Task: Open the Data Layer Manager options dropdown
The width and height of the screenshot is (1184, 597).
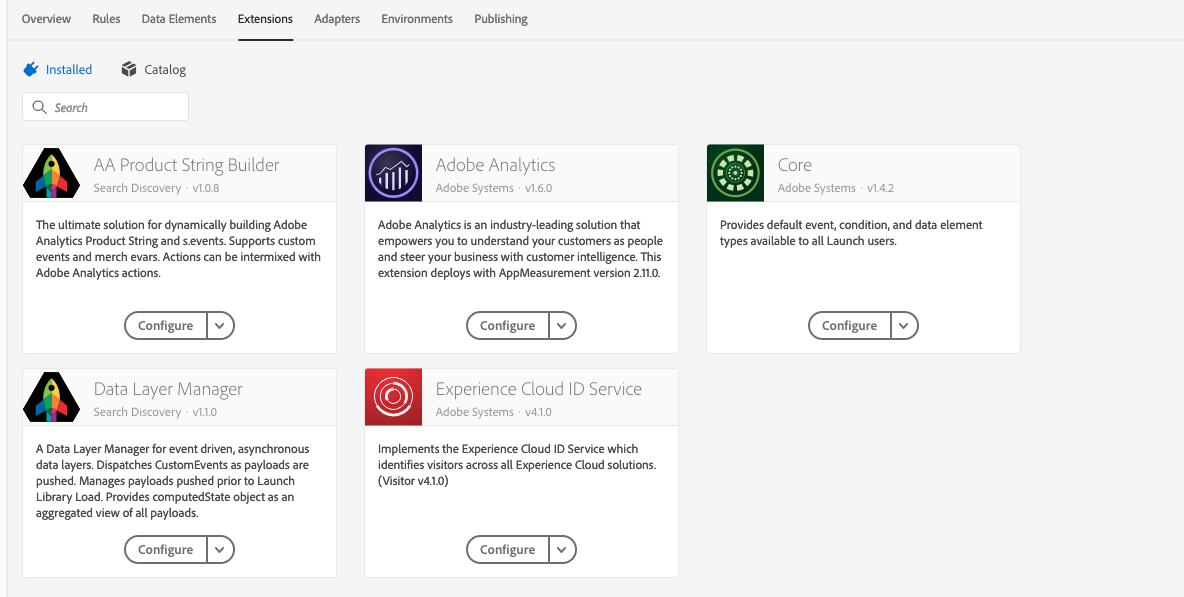Action: pyautogui.click(x=220, y=550)
